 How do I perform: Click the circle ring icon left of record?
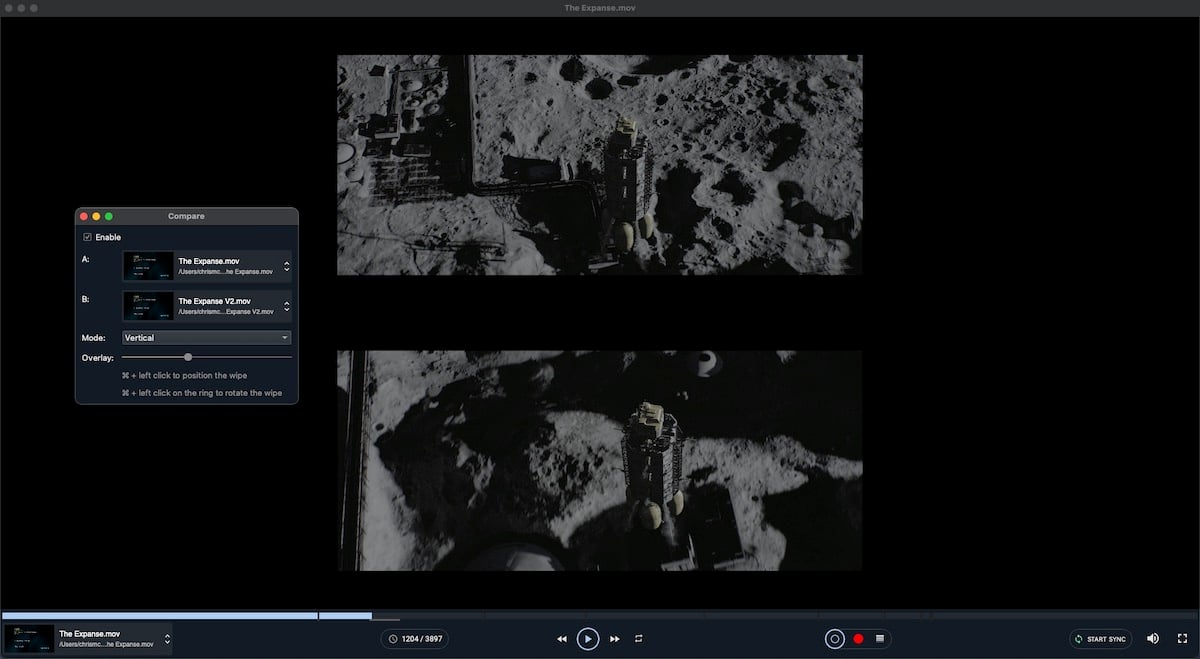click(835, 639)
